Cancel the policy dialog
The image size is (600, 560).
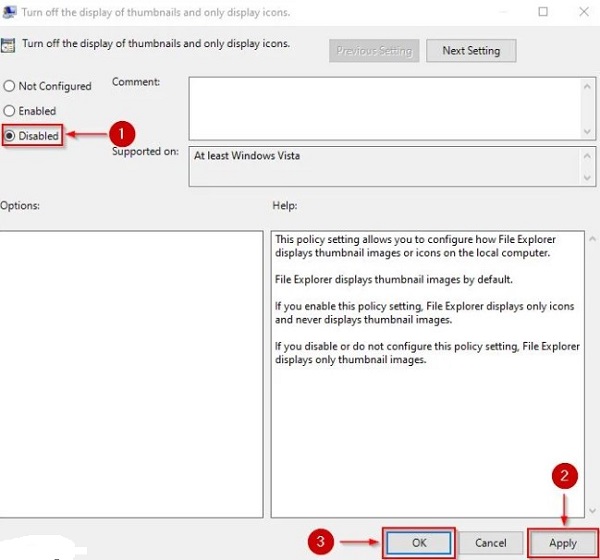point(491,543)
